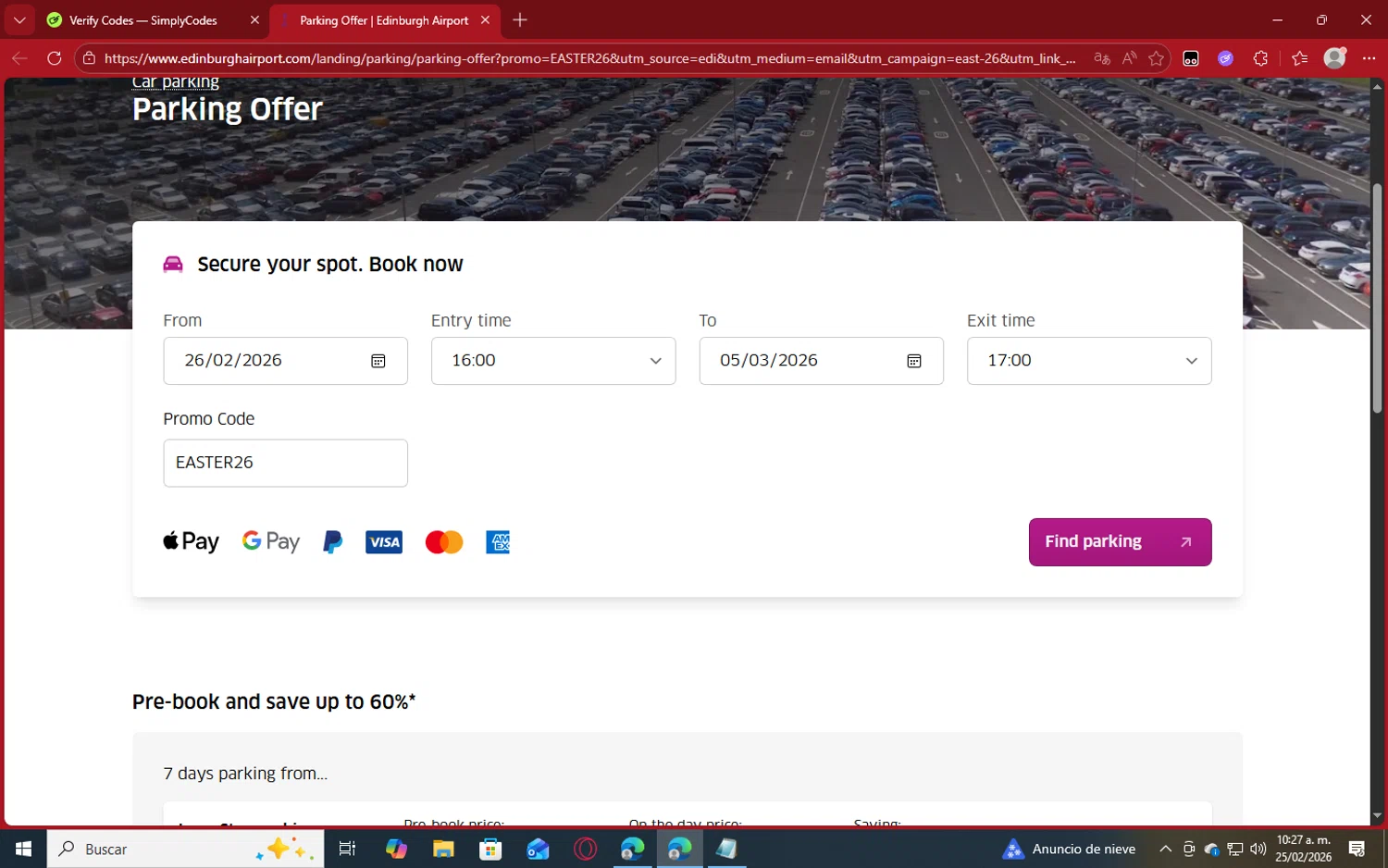Open Outlook from the taskbar
The image size is (1388, 868).
(538, 849)
